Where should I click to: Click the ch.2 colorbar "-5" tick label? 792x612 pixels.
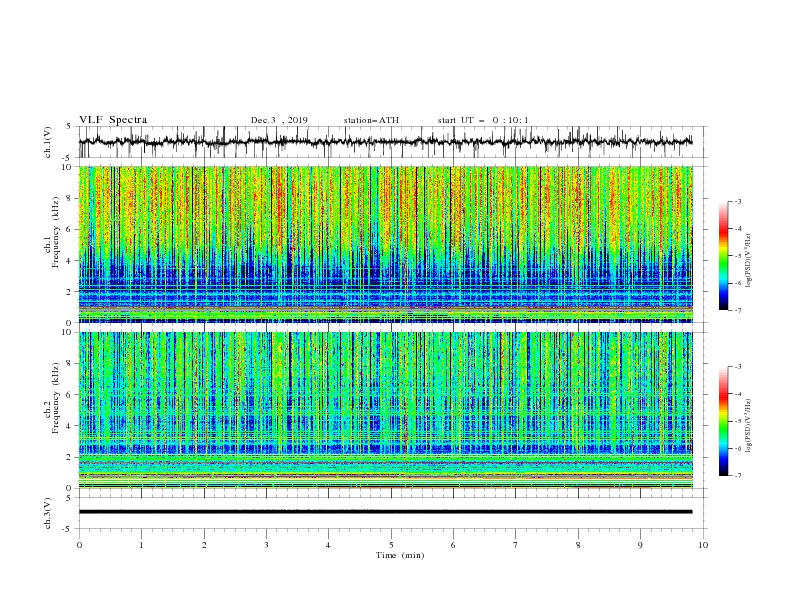coord(738,421)
